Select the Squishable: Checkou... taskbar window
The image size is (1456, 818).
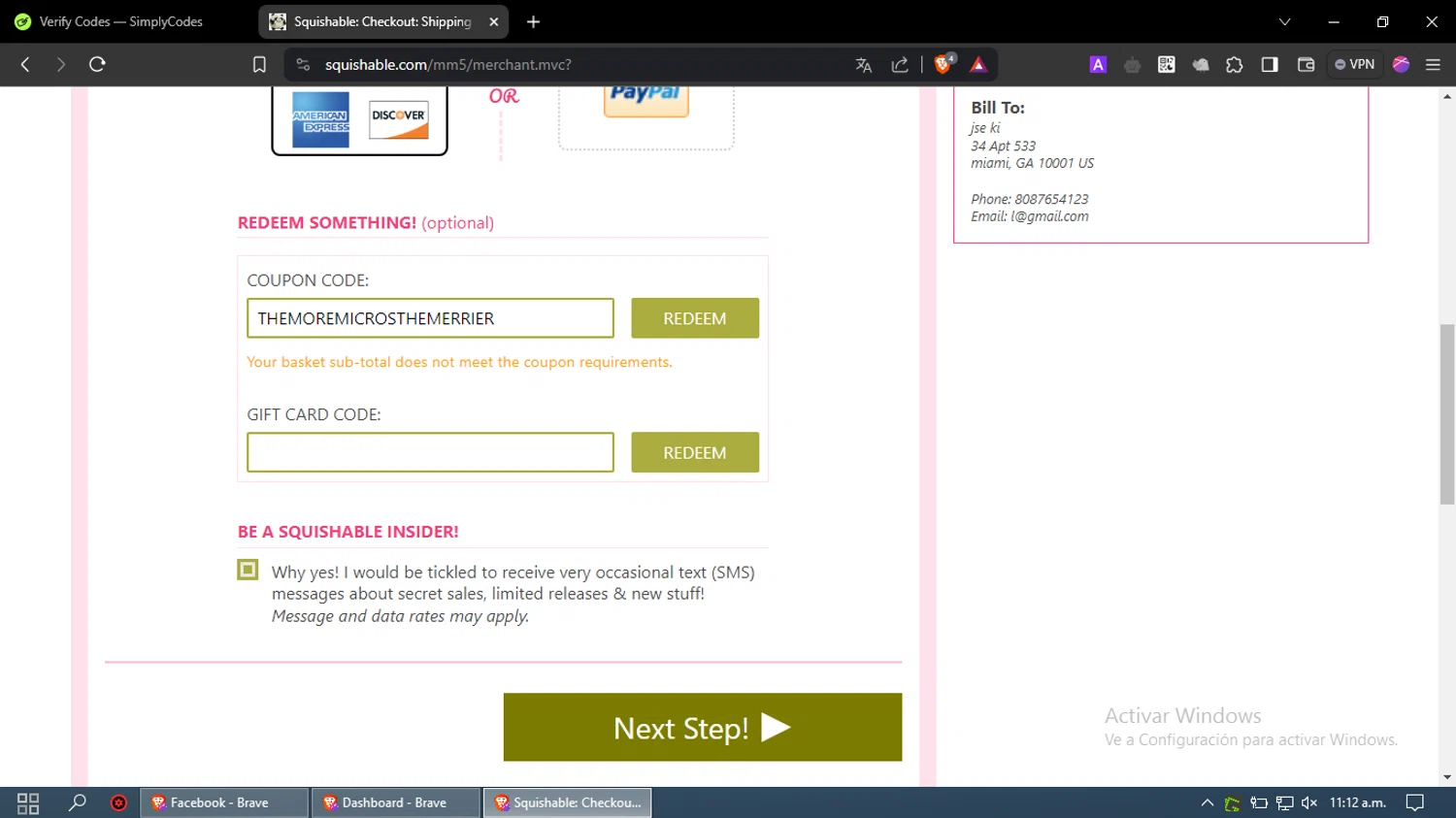click(568, 802)
